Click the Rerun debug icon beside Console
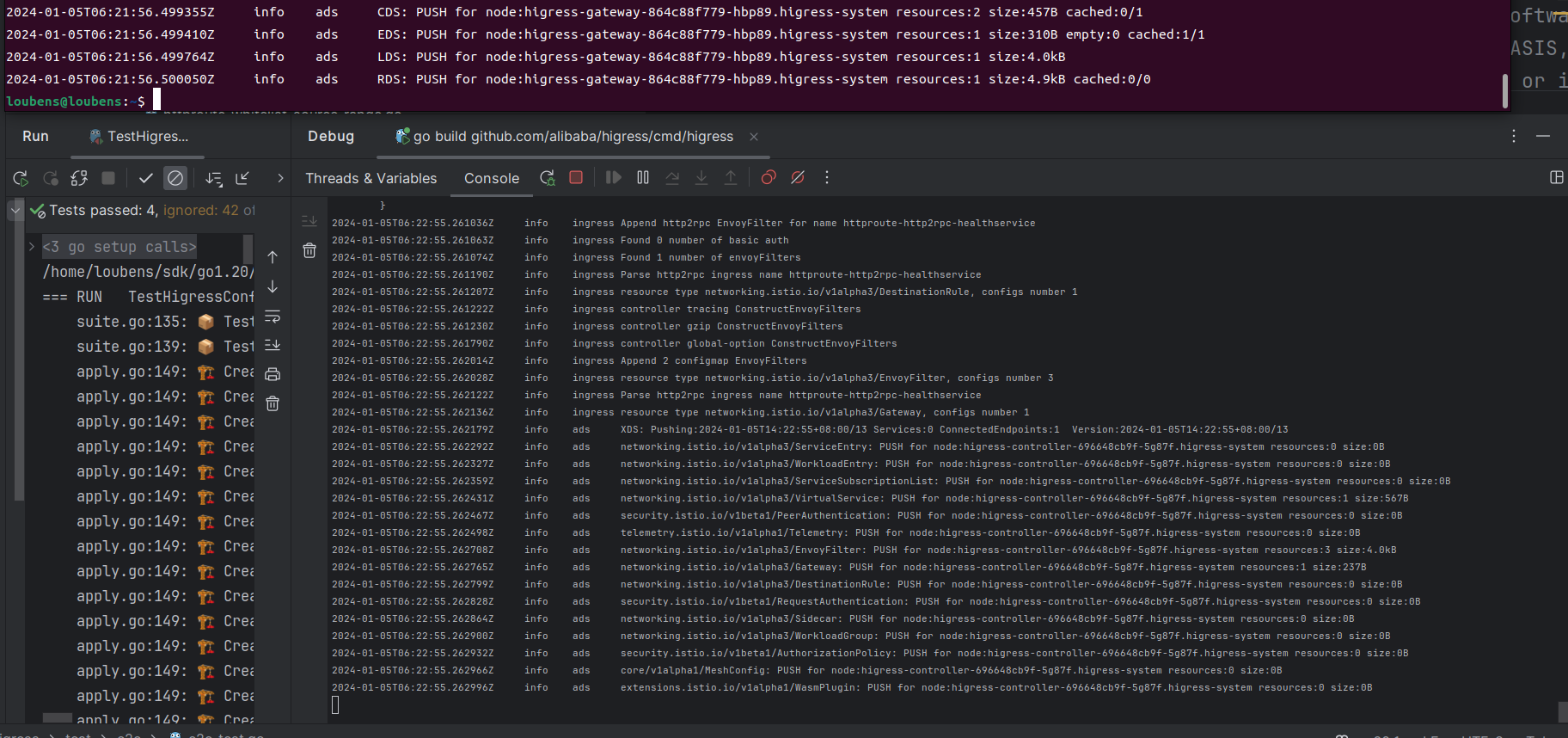Image resolution: width=1568 pixels, height=738 pixels. pyautogui.click(x=547, y=177)
